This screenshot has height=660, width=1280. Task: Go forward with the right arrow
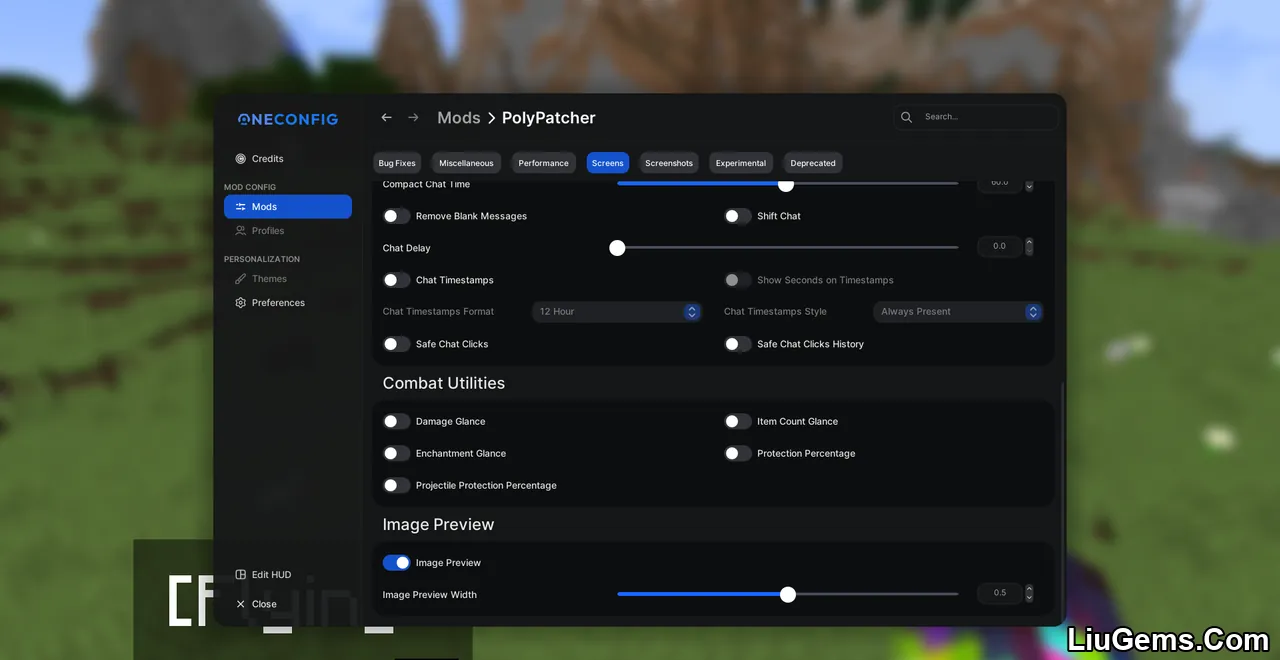413,118
